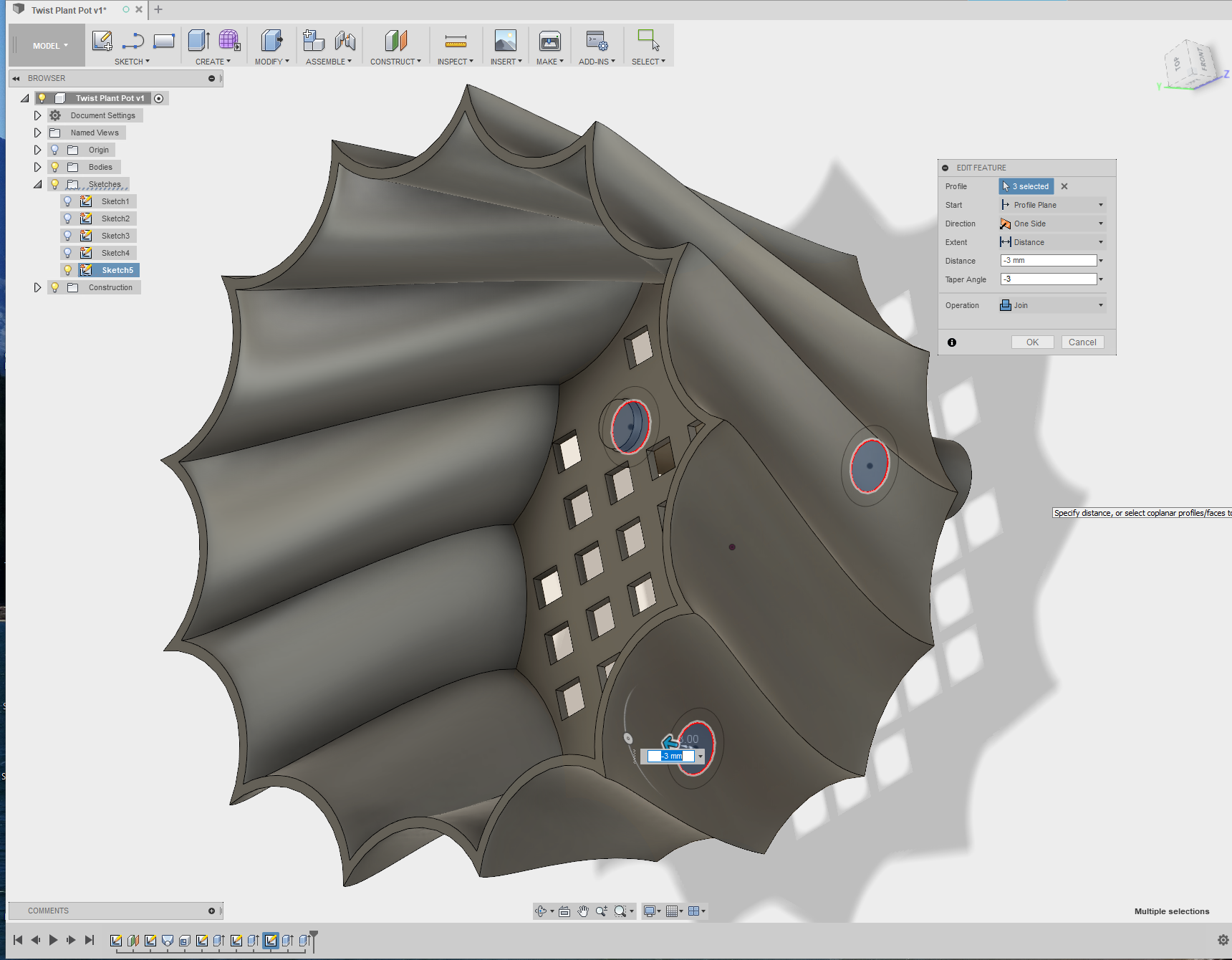The width and height of the screenshot is (1232, 960).
Task: Click the Distance input field
Action: pyautogui.click(x=1049, y=261)
